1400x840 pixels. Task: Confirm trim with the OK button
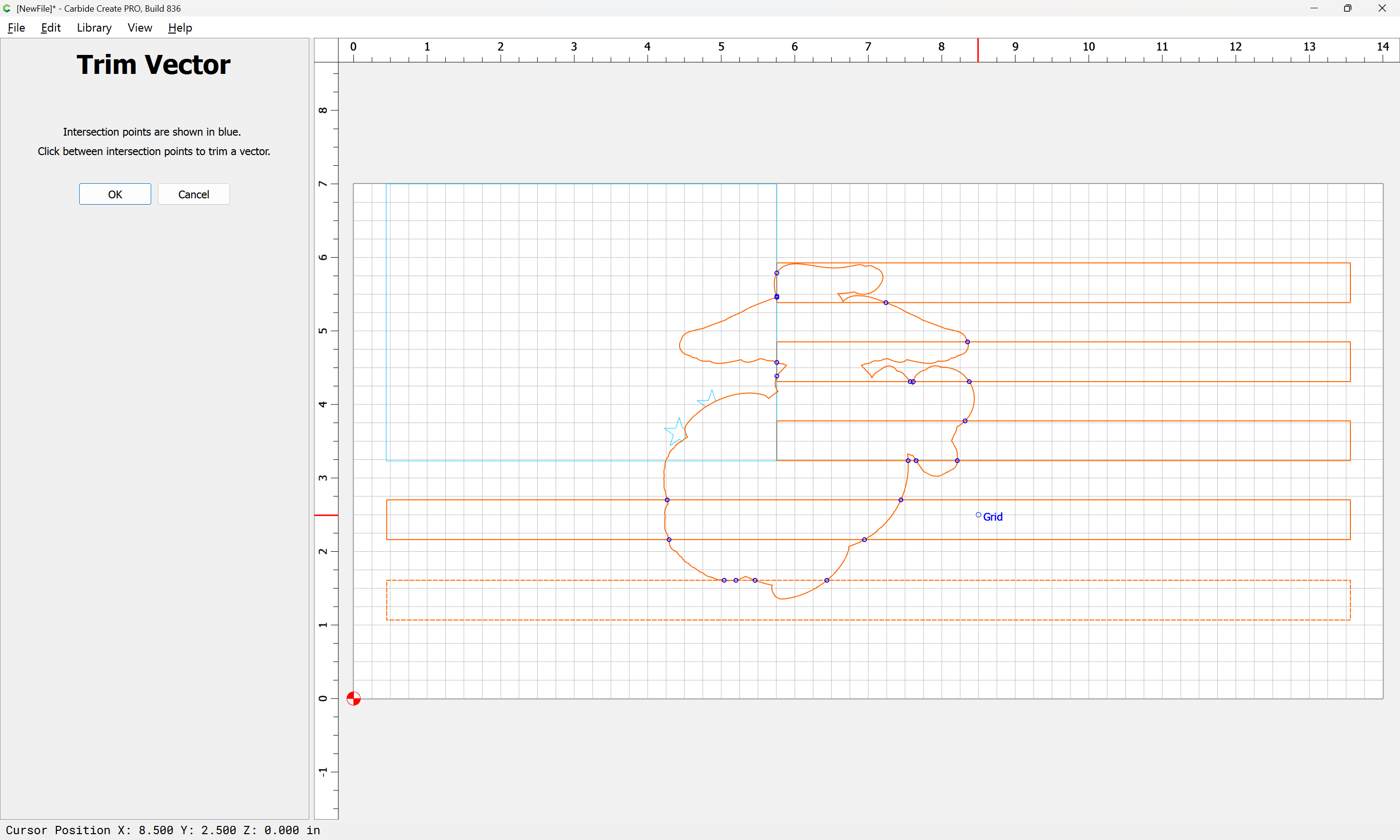coord(115,194)
